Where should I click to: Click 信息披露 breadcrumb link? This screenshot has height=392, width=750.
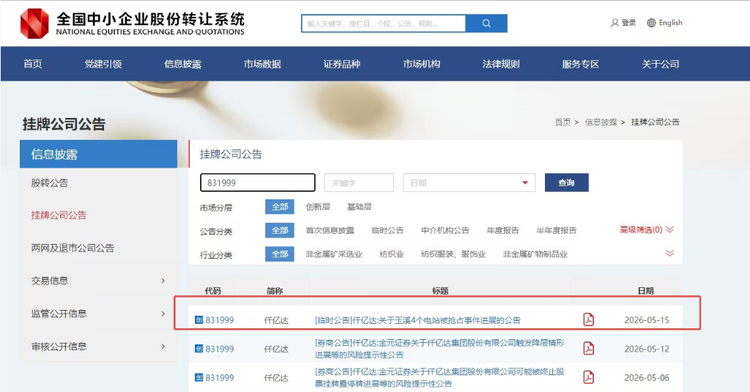[601, 122]
